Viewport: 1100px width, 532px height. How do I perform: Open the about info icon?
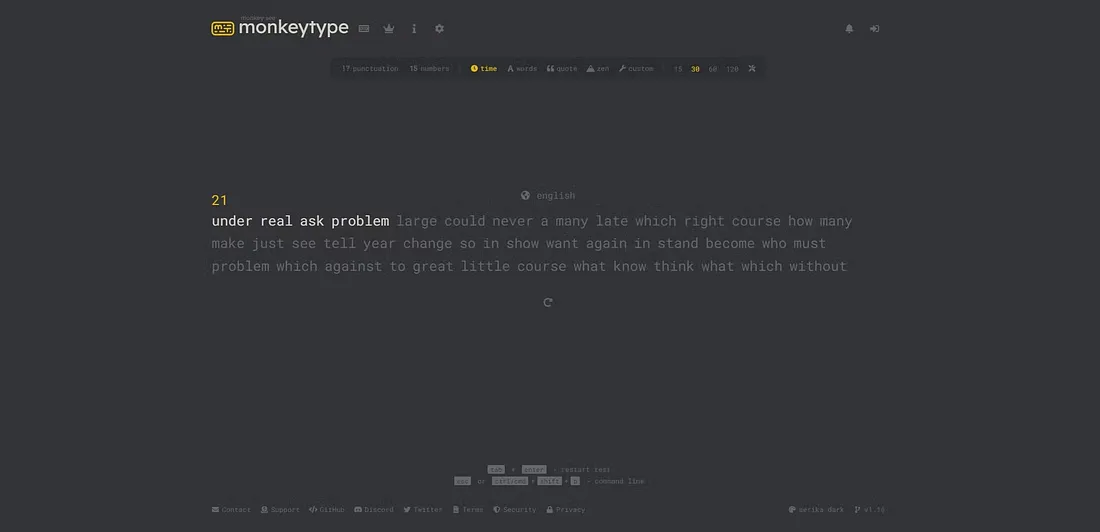tap(414, 29)
